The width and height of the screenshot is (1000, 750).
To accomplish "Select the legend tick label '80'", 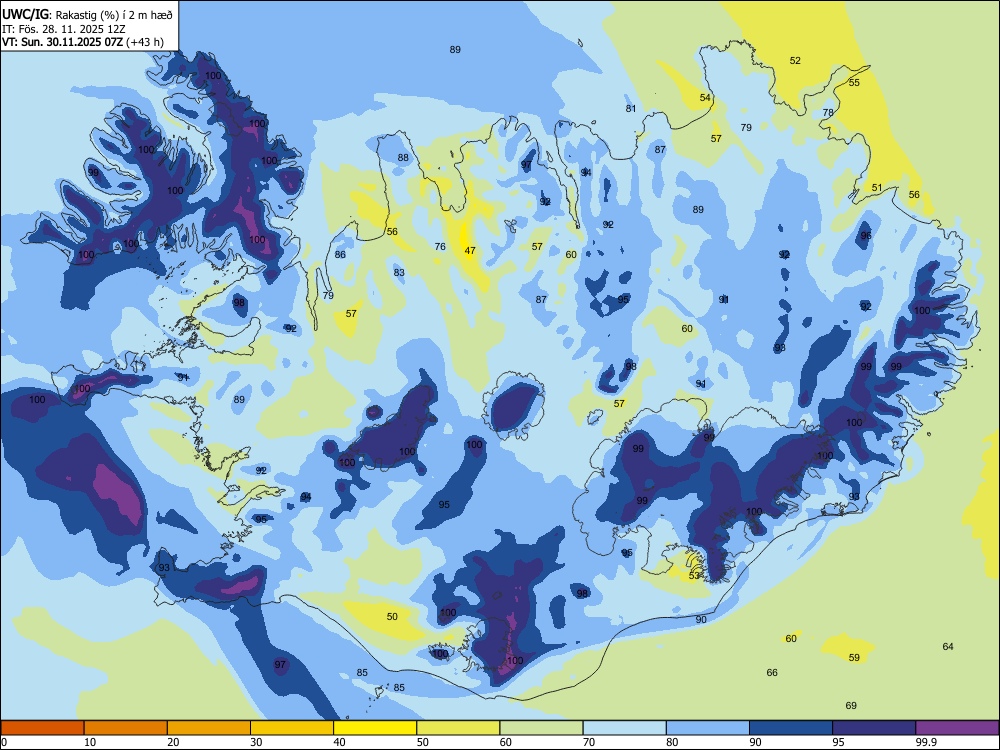I will point(672,742).
